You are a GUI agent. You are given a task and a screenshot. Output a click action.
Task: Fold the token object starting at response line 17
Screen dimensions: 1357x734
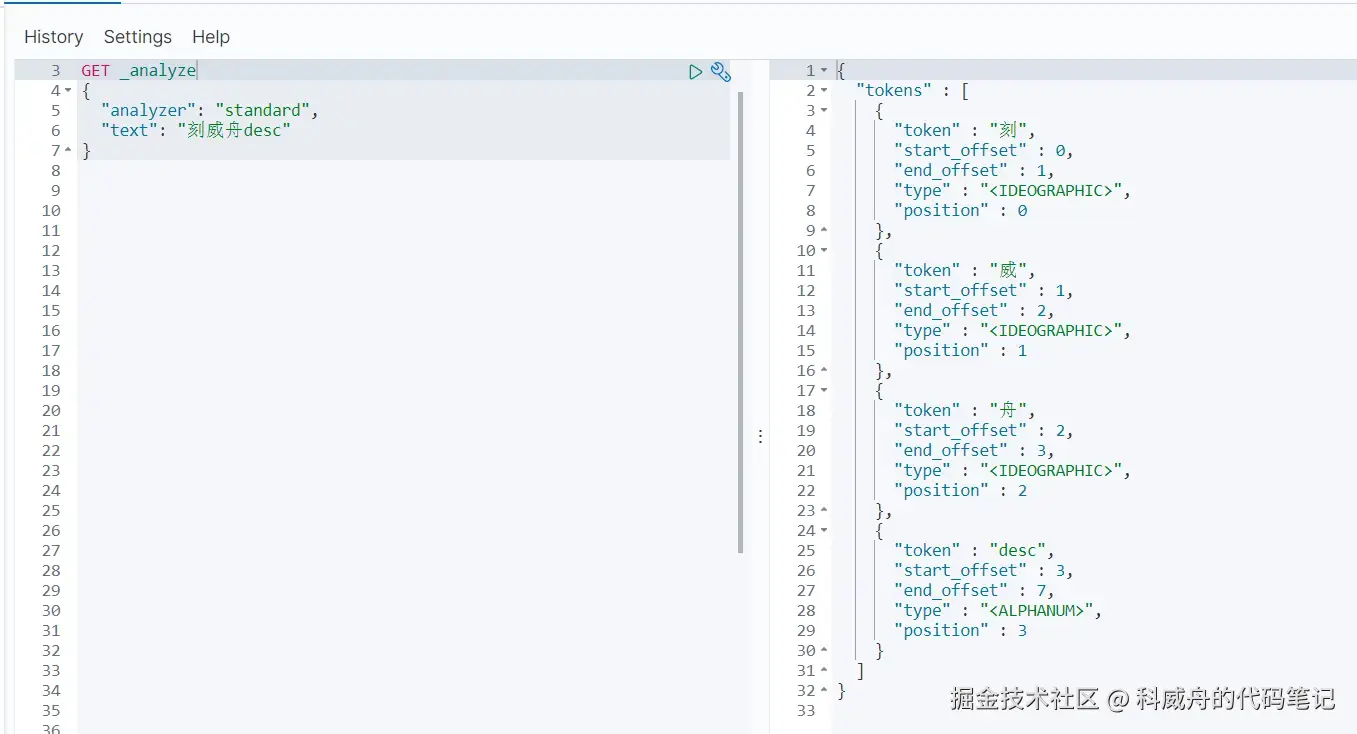[824, 391]
